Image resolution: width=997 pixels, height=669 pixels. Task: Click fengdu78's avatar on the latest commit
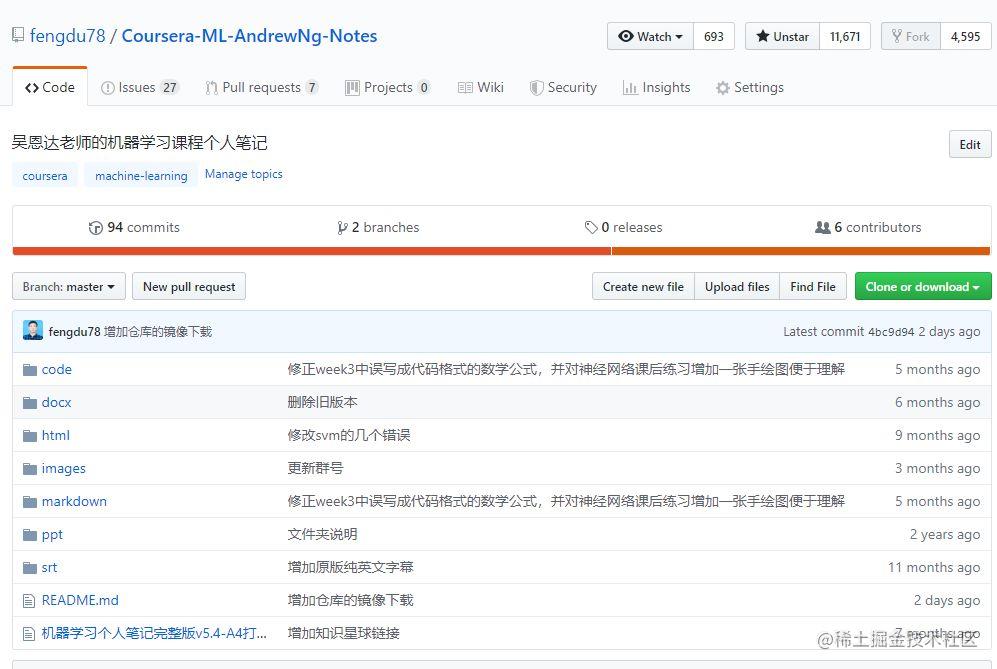coord(32,331)
